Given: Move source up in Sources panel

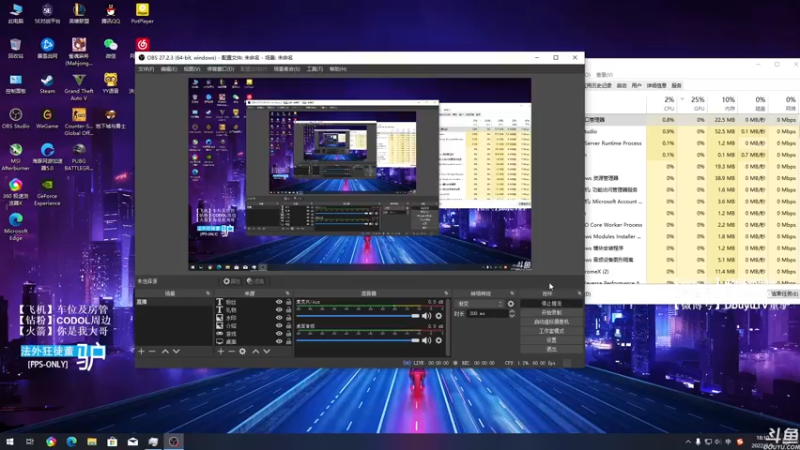Looking at the screenshot, I should point(256,352).
